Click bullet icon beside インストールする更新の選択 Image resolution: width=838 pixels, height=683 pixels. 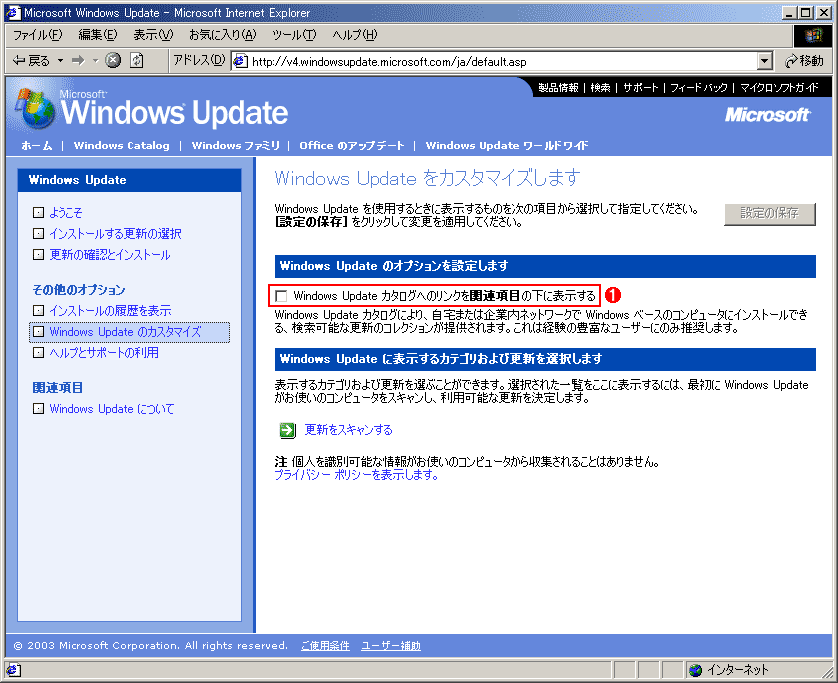(38, 234)
